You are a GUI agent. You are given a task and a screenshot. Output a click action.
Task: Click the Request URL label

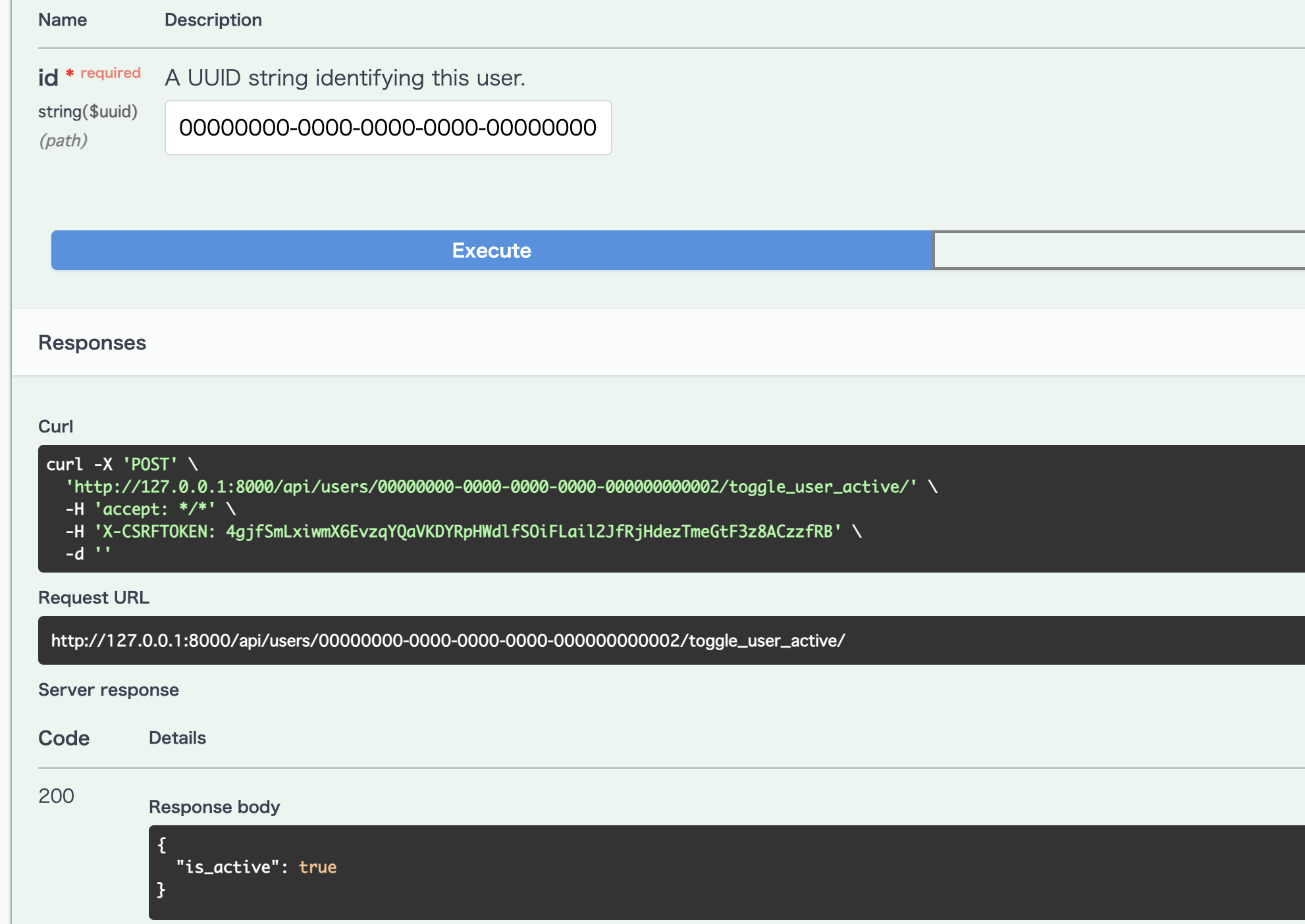[x=93, y=598]
